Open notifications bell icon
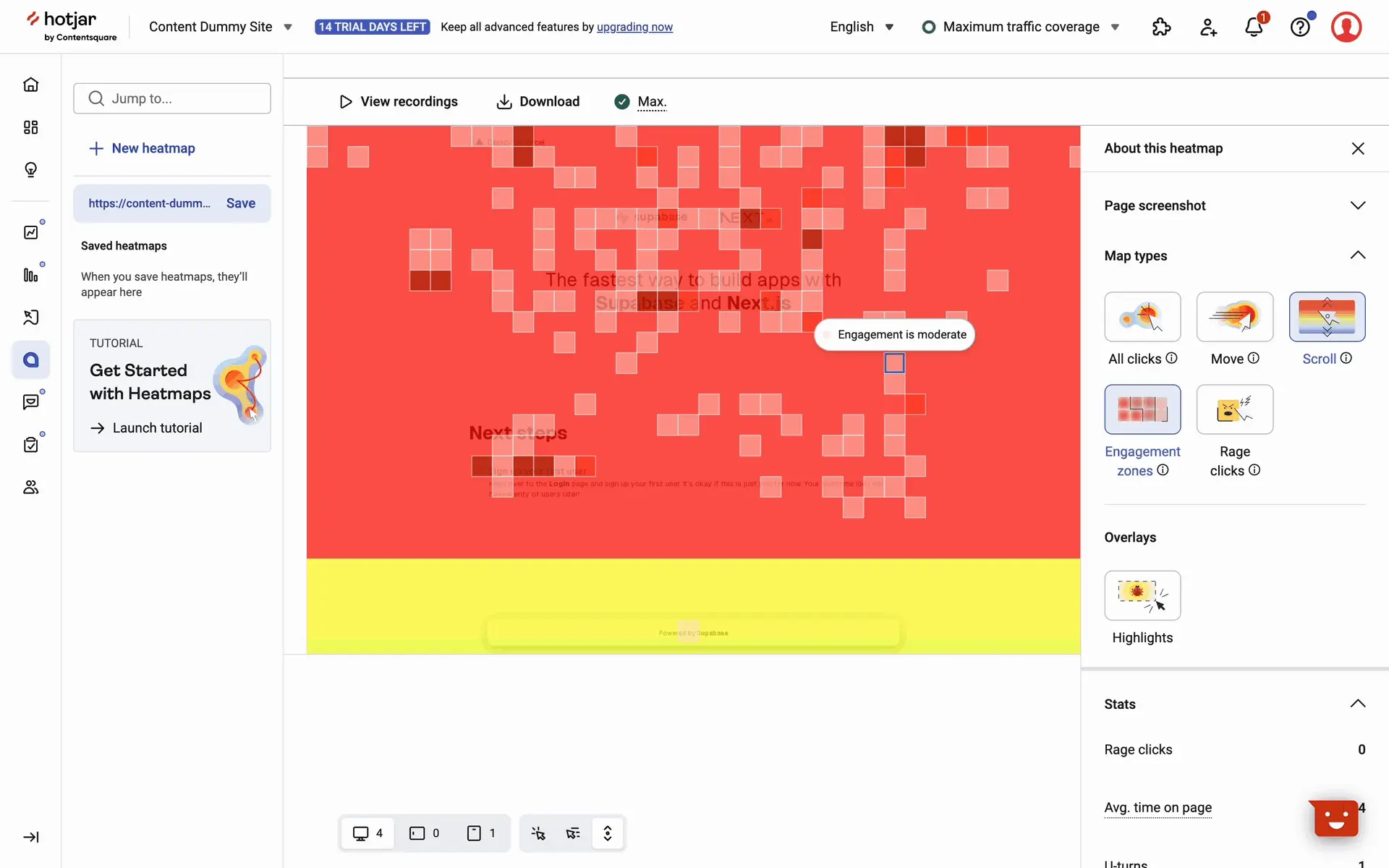This screenshot has width=1389, height=868. [x=1254, y=27]
